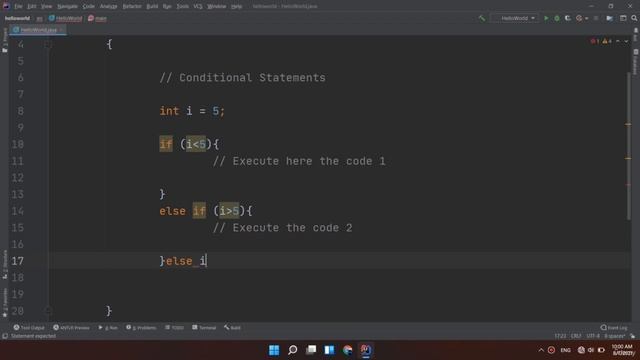Open the Favorites tool window sidebar
640x360 pixels.
click(x=4, y=303)
